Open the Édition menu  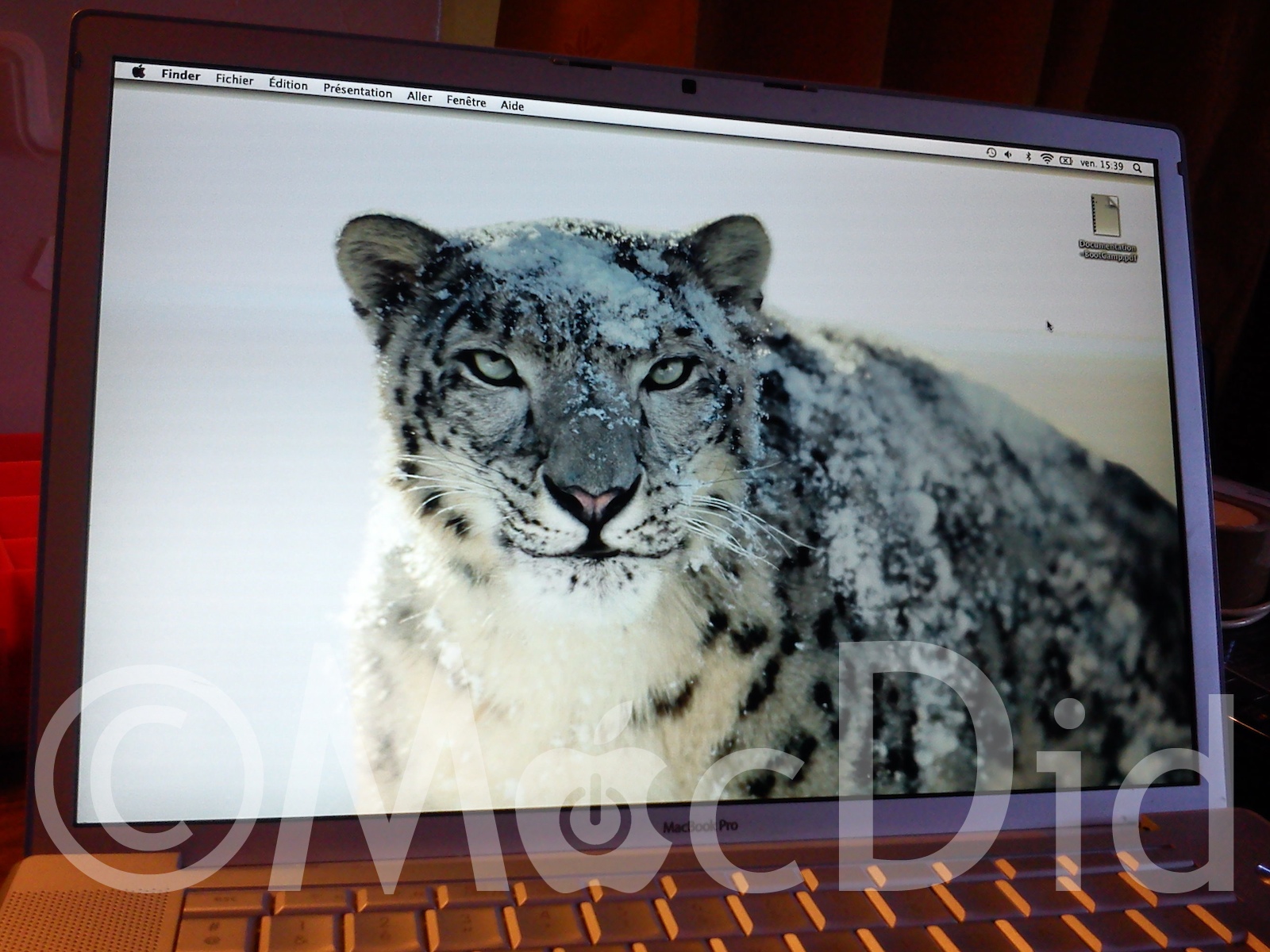(287, 84)
